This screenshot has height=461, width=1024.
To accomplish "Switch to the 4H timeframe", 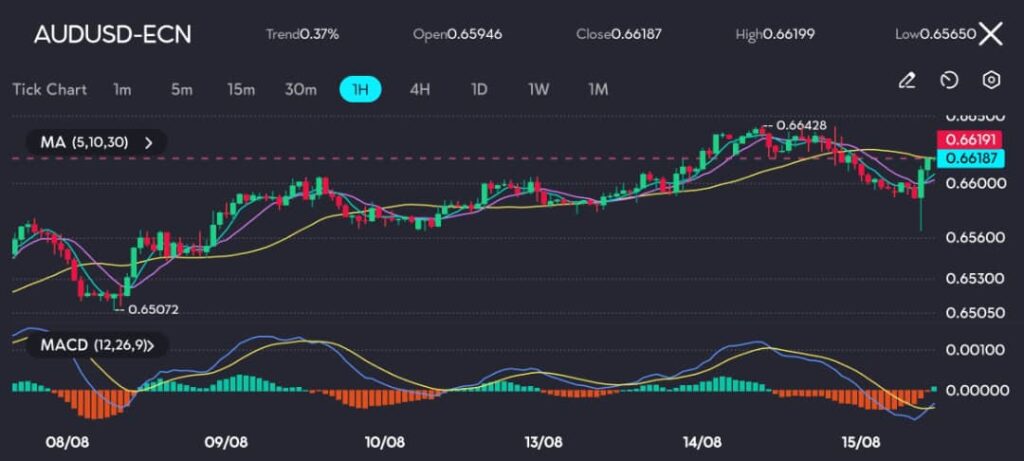I will (420, 89).
